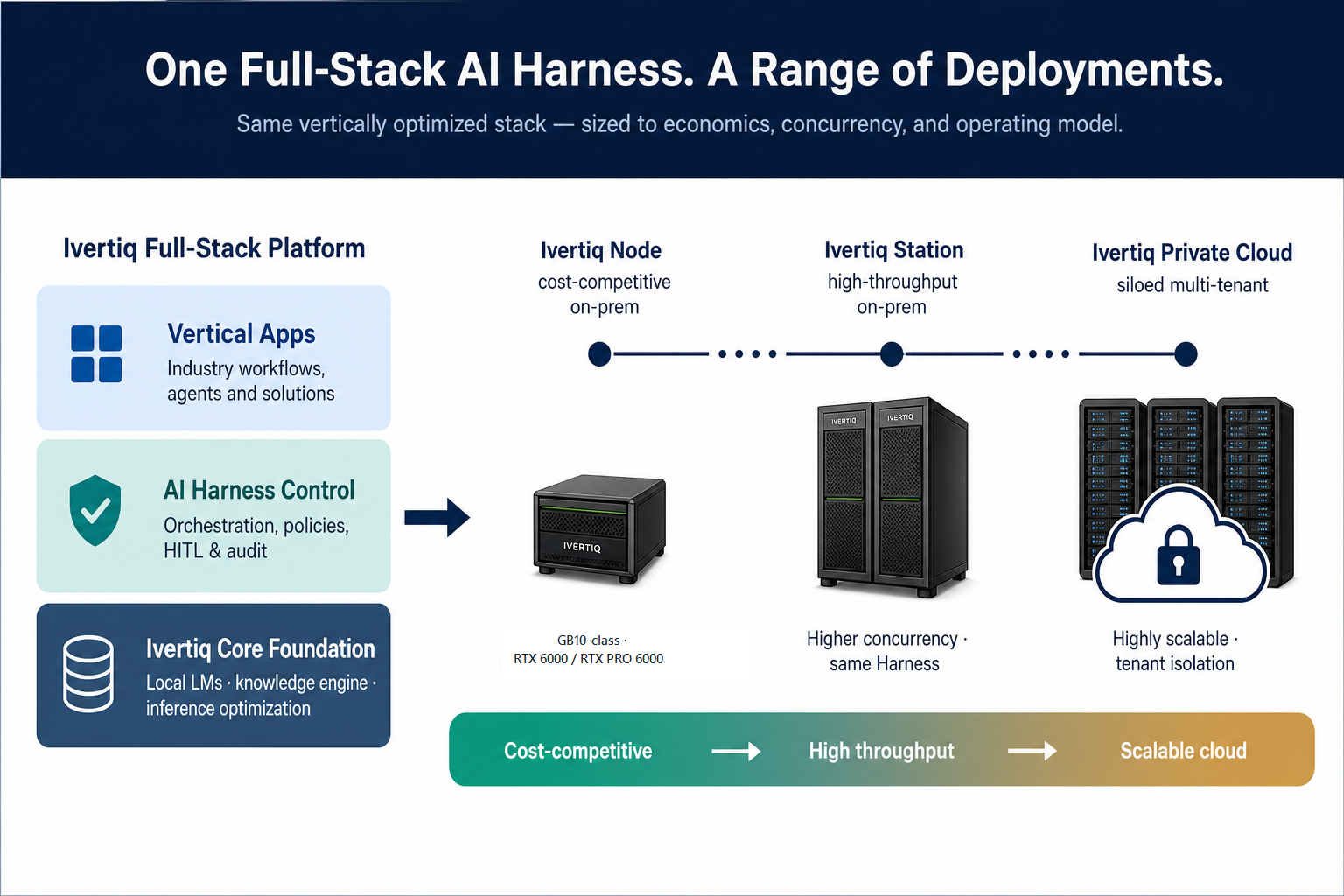
Task: Click the 'high-throughput on-prem' subtitle
Action: click(892, 295)
